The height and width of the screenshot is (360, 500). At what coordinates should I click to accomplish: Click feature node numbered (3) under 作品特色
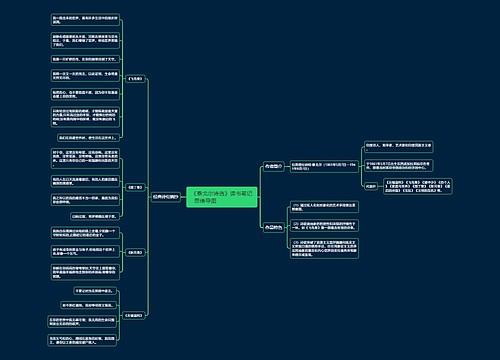[324, 248]
